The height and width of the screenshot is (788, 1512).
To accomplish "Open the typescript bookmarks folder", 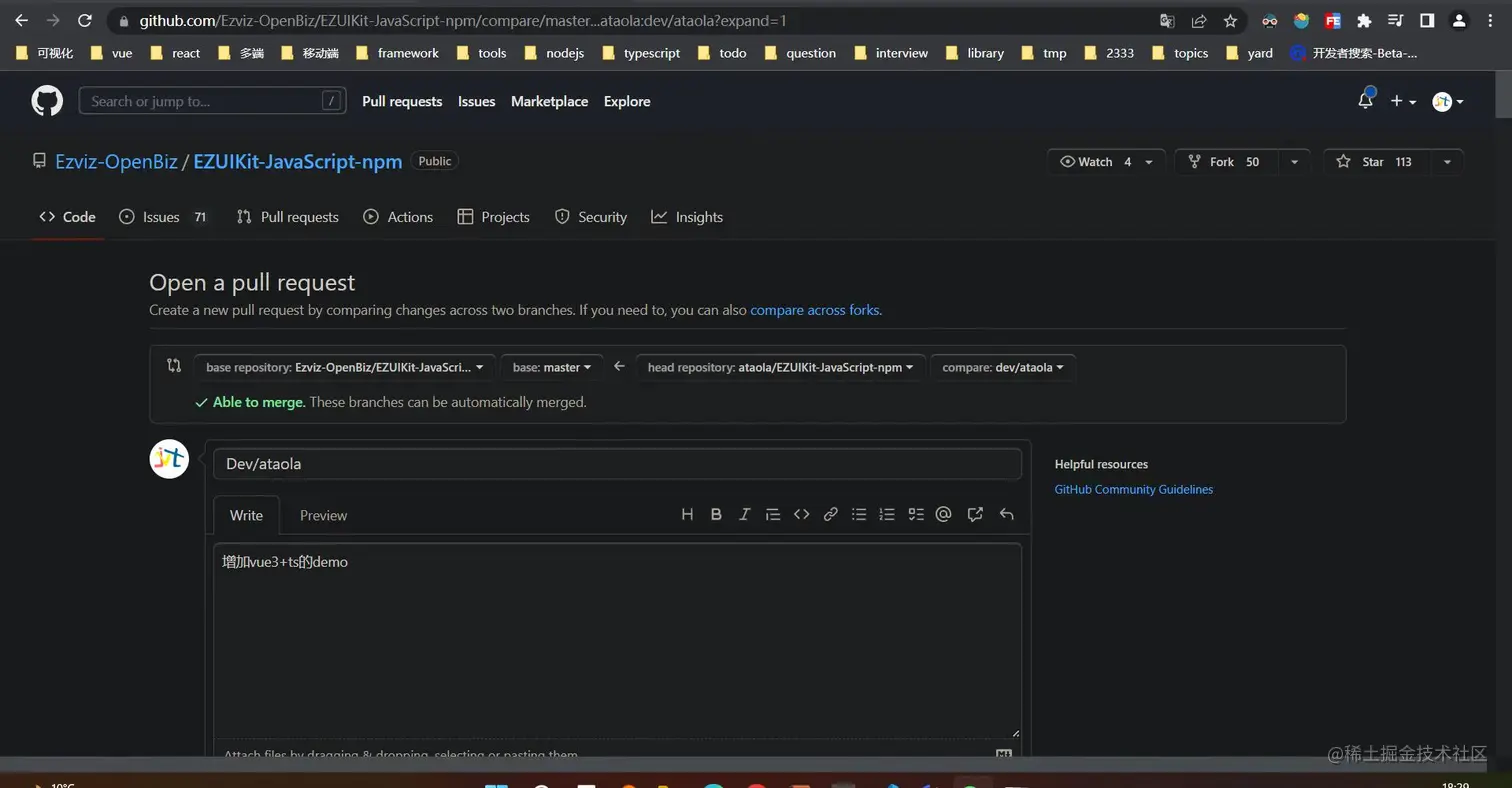I will (641, 53).
